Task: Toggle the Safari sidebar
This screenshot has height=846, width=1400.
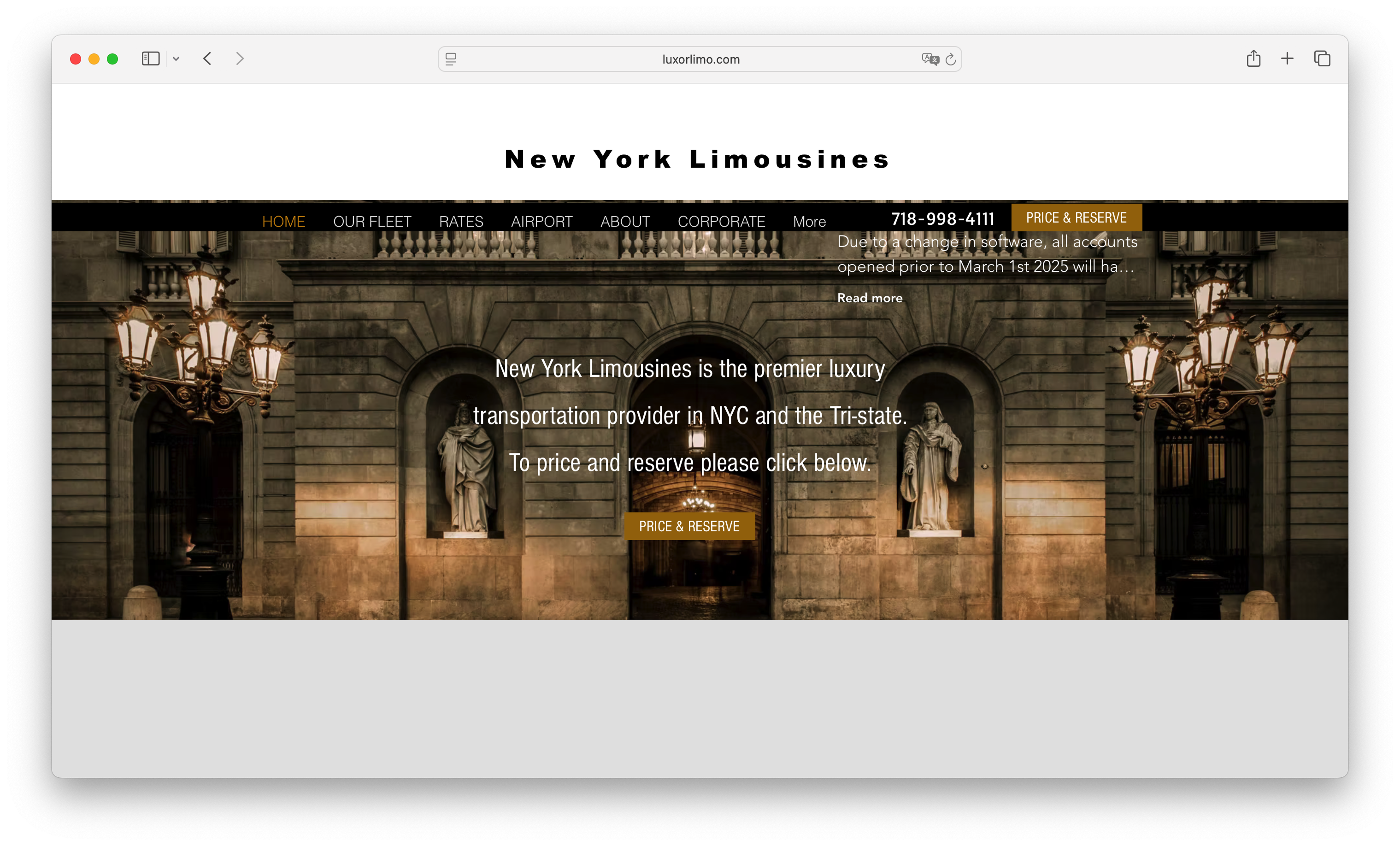Action: (x=150, y=59)
